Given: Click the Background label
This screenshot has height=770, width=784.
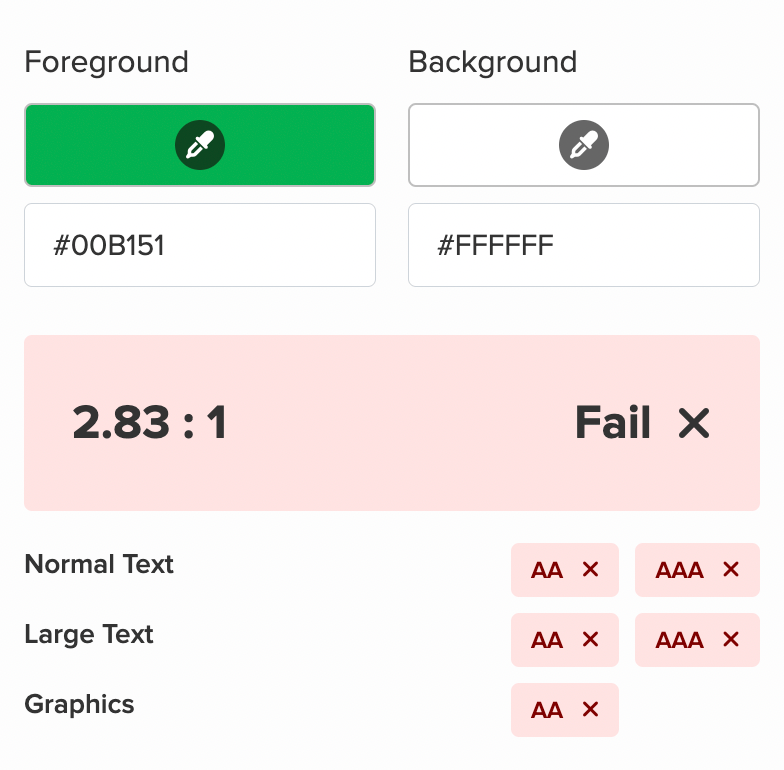Looking at the screenshot, I should pyautogui.click(x=493, y=62).
